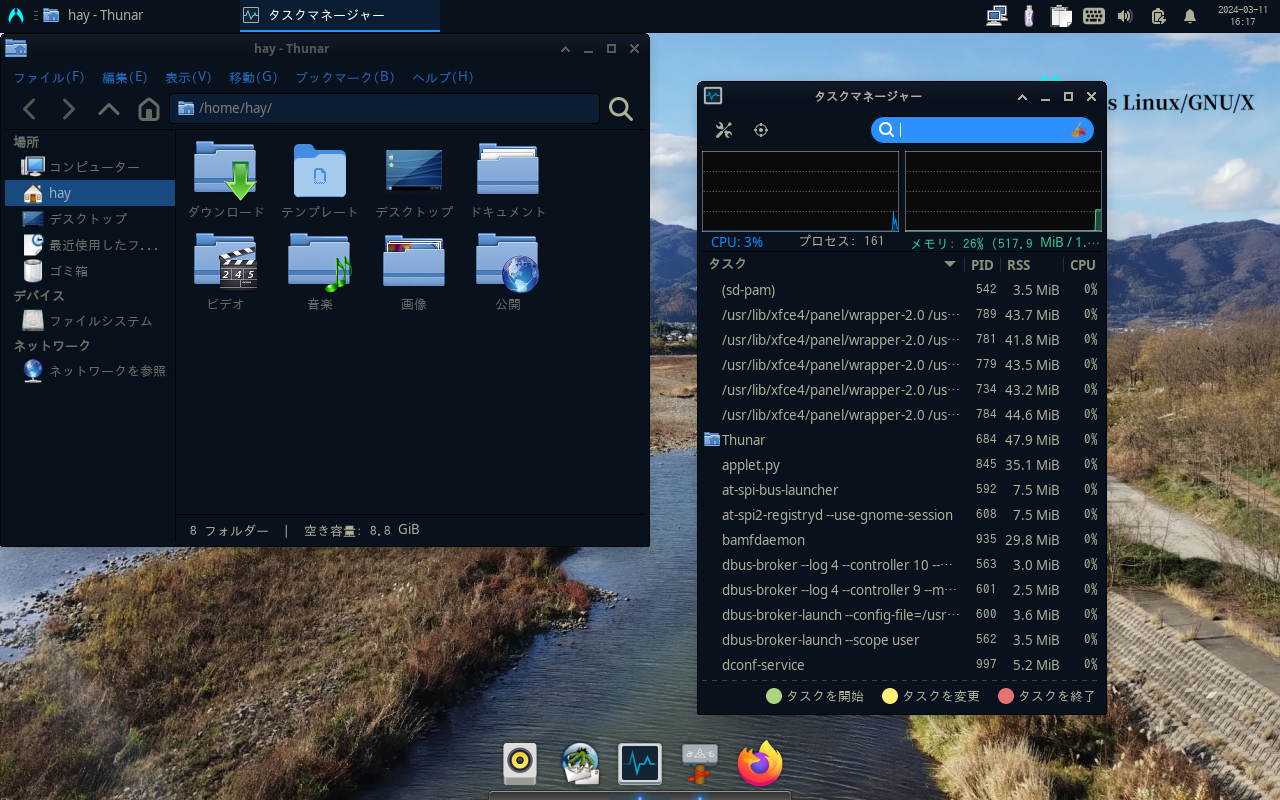Click the タスクを変更 button
The image size is (1280, 800).
931,696
